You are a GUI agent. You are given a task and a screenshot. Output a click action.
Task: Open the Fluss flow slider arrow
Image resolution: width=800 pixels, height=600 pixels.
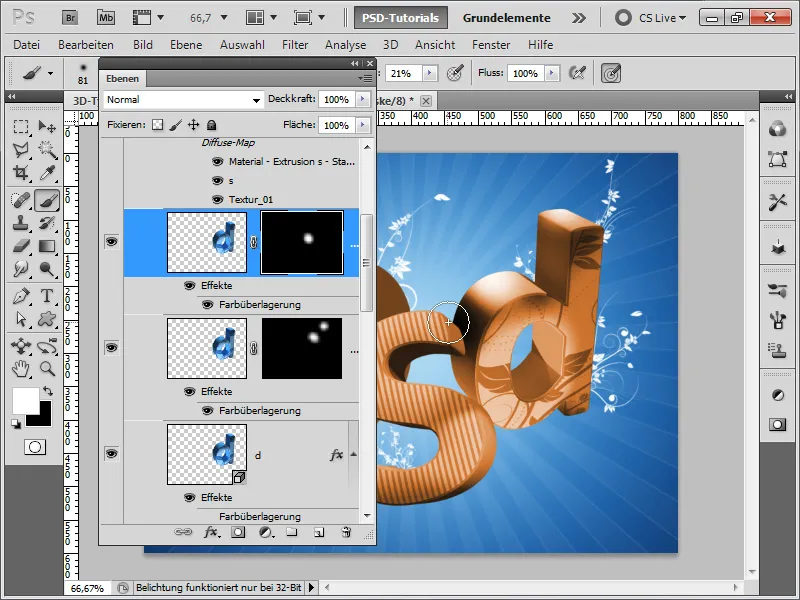tap(551, 73)
